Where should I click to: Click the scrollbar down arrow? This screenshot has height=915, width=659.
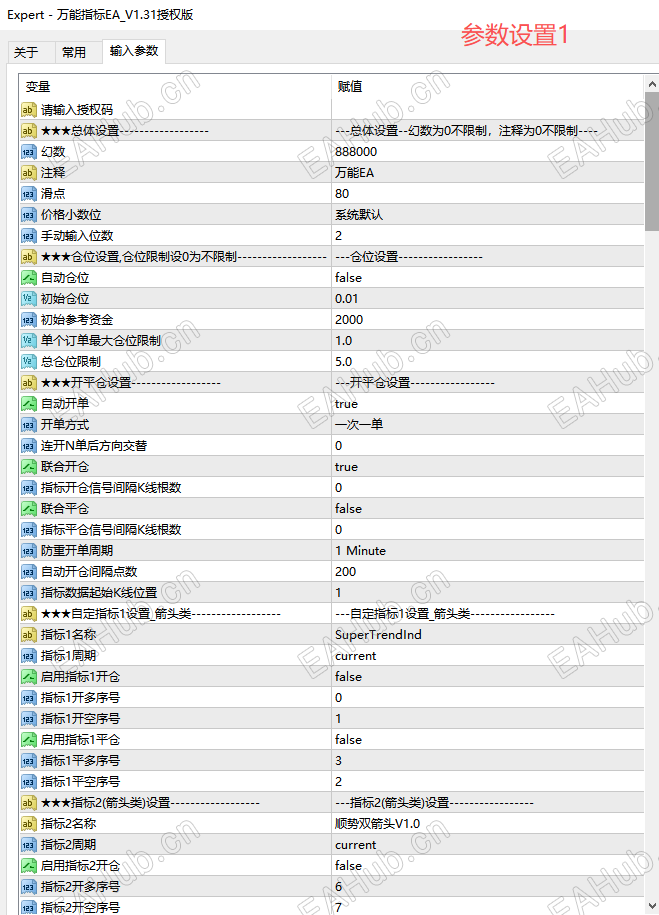tap(652, 906)
